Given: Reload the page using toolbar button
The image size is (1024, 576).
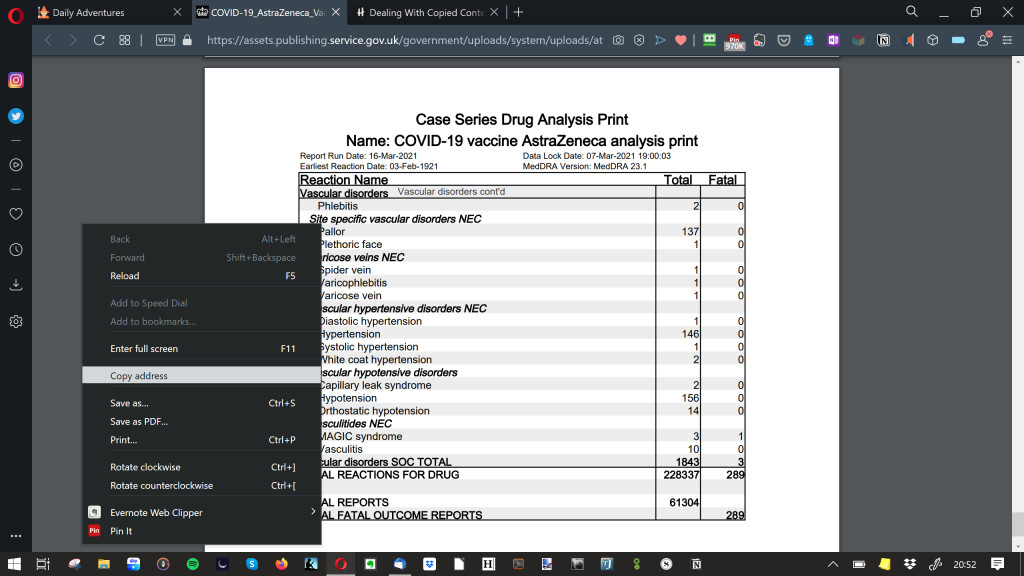Looking at the screenshot, I should [x=99, y=40].
